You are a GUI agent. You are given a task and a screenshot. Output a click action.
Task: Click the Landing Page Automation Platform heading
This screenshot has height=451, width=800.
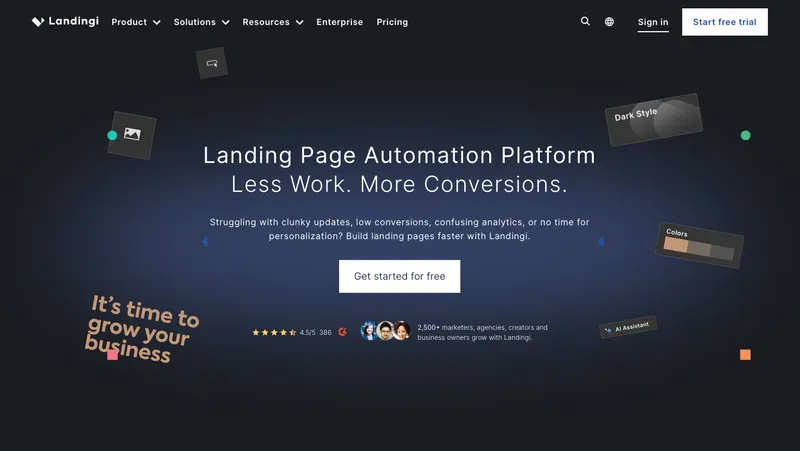pos(399,156)
